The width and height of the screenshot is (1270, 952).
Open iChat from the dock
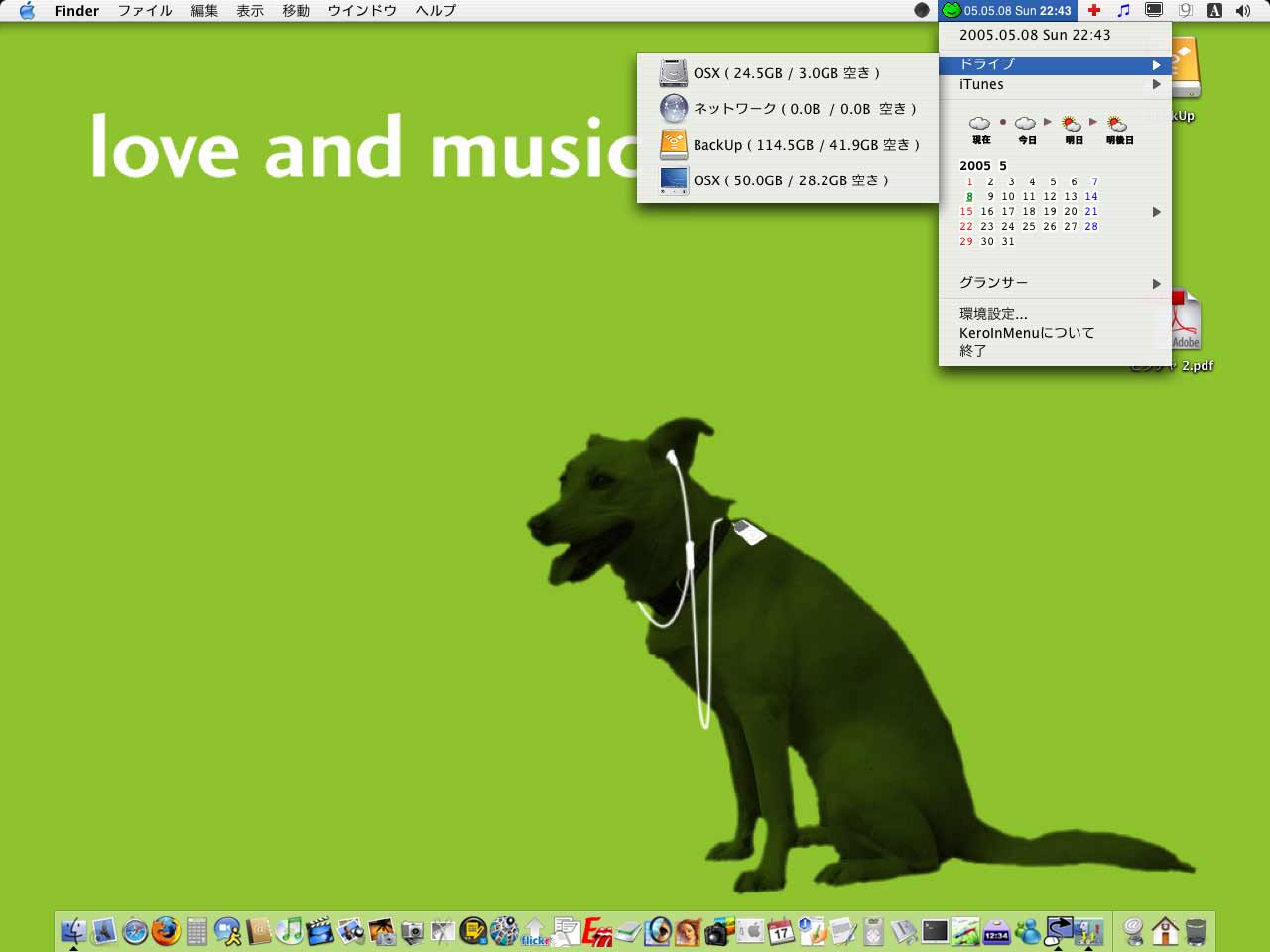pyautogui.click(x=227, y=931)
